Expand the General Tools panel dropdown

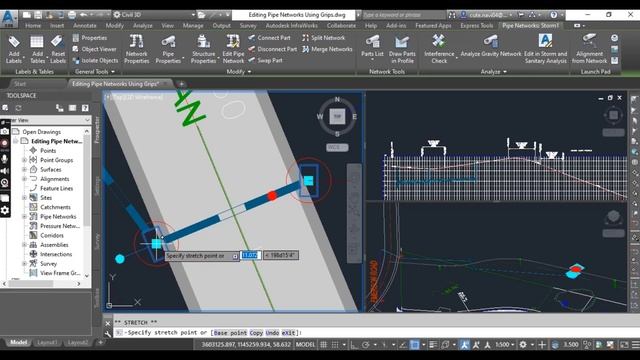[95, 71]
